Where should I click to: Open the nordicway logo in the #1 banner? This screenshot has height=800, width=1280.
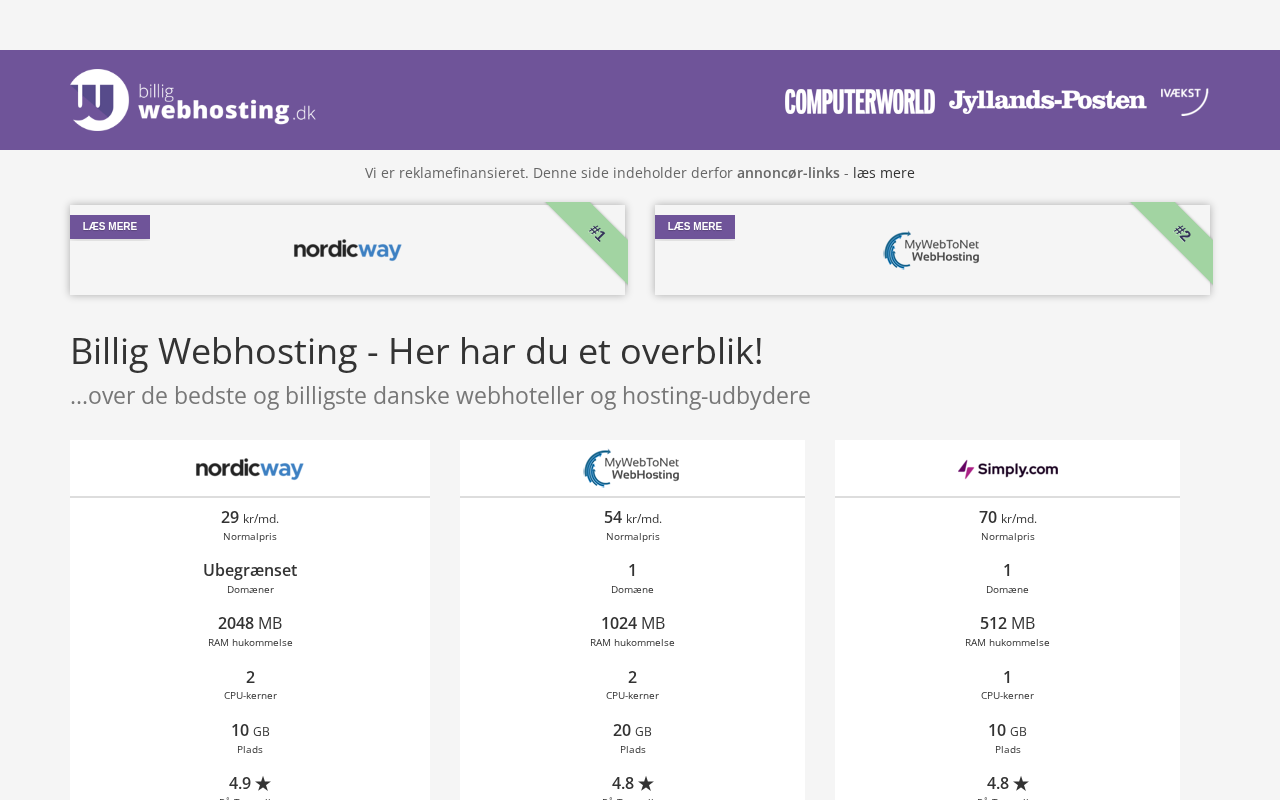point(347,250)
